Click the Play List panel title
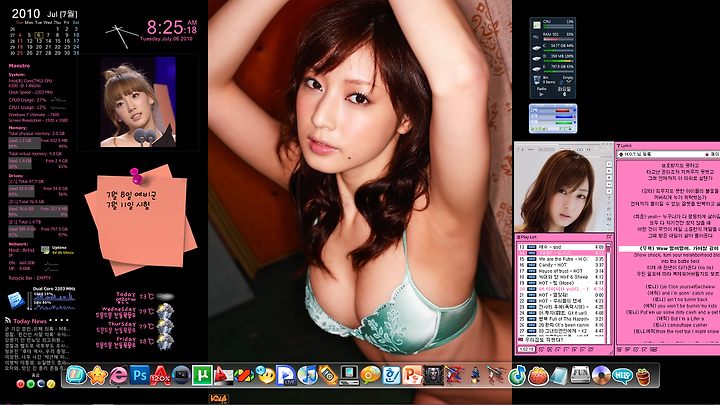The width and height of the screenshot is (720, 405). click(x=527, y=237)
